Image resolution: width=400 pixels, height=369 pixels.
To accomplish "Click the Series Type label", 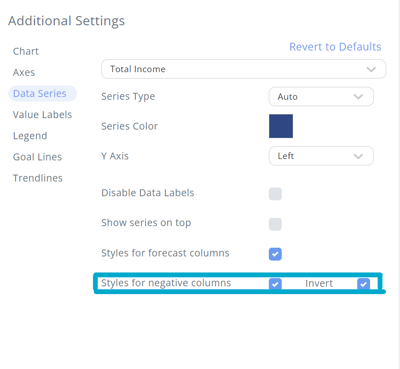I will coord(128,97).
